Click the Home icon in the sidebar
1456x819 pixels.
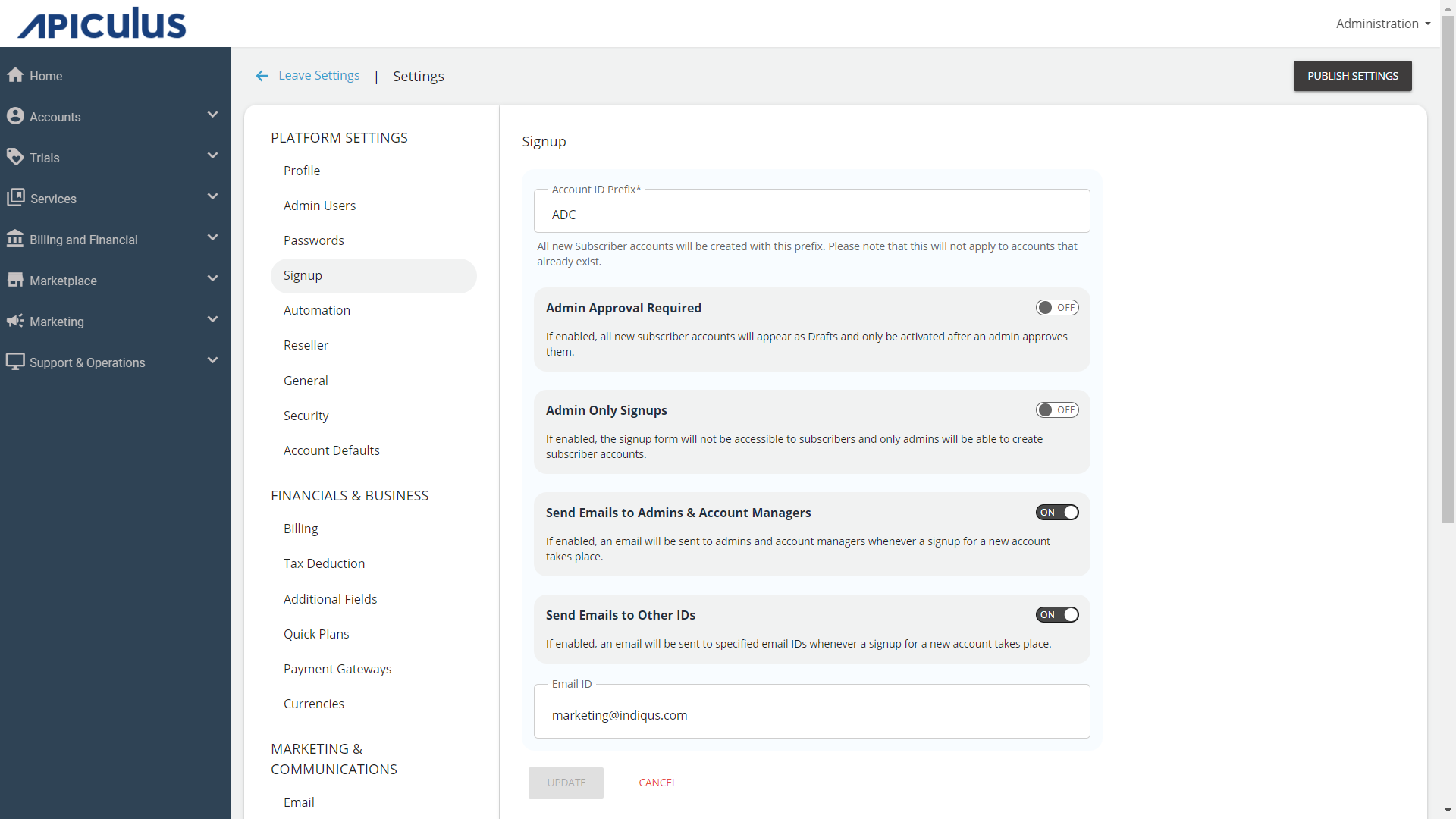tap(15, 75)
